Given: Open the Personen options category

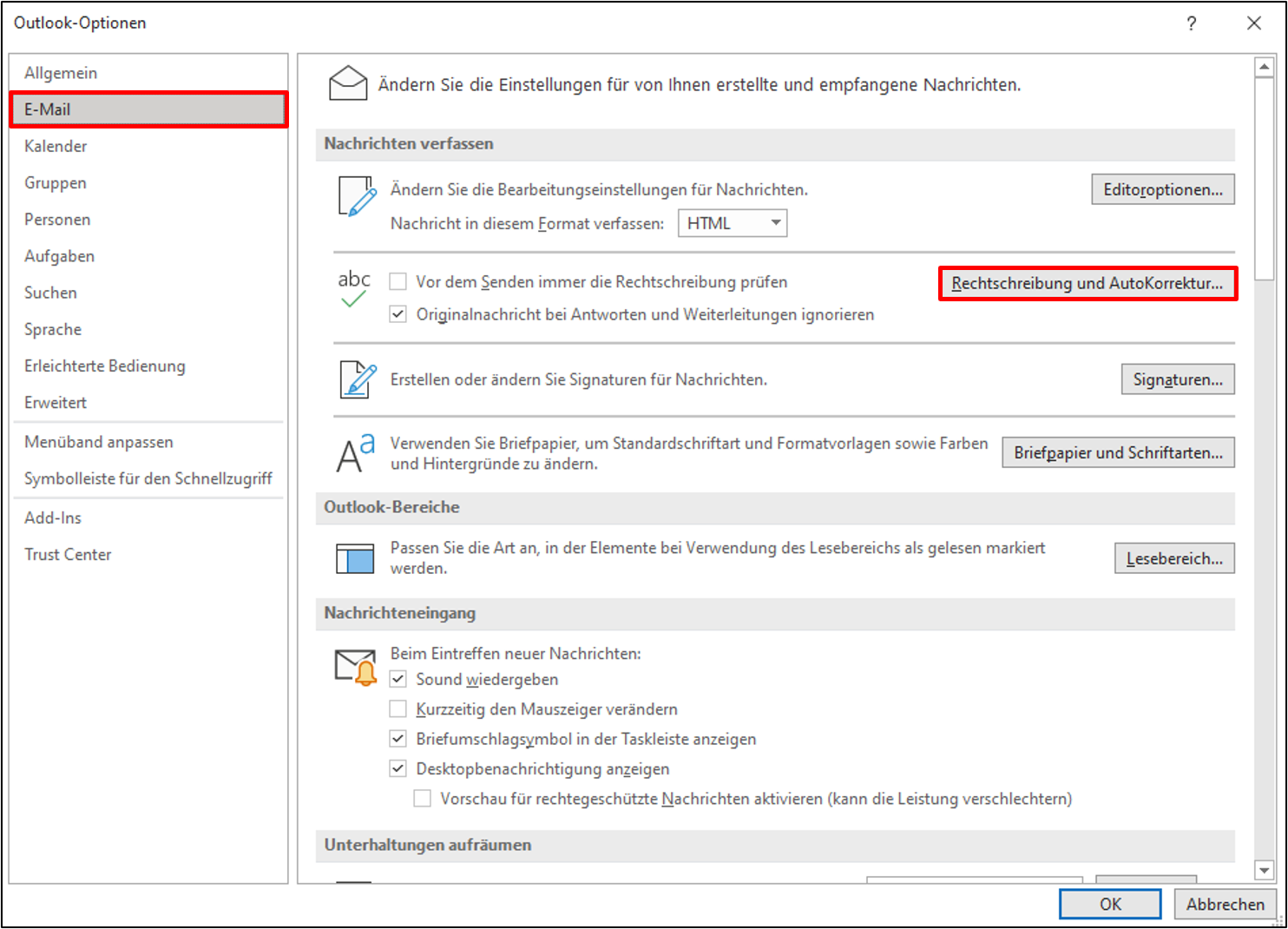Looking at the screenshot, I should click(x=148, y=219).
